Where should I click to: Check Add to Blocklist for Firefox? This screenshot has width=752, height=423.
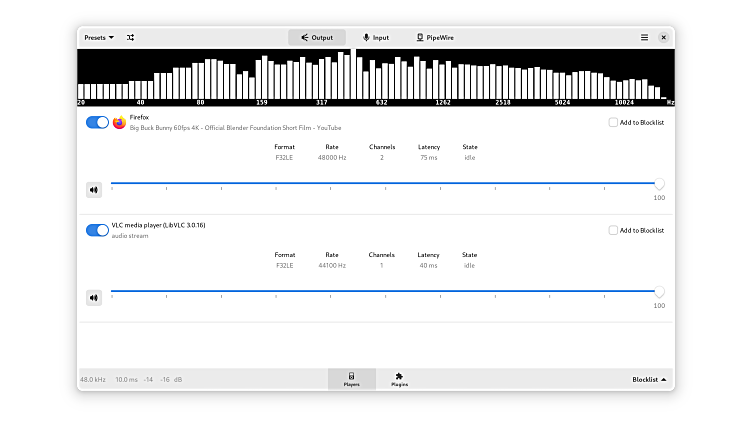(613, 122)
